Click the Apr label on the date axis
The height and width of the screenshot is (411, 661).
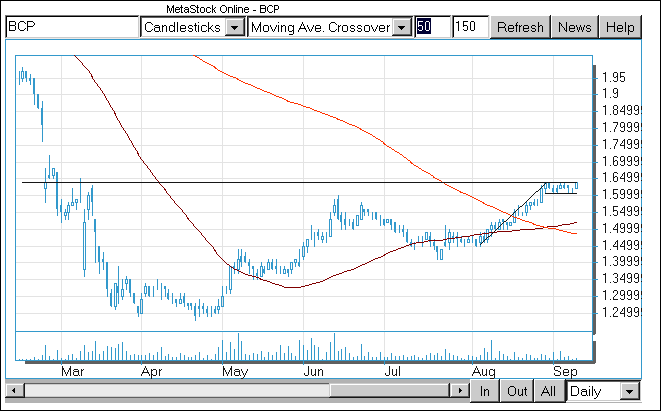pyautogui.click(x=151, y=371)
